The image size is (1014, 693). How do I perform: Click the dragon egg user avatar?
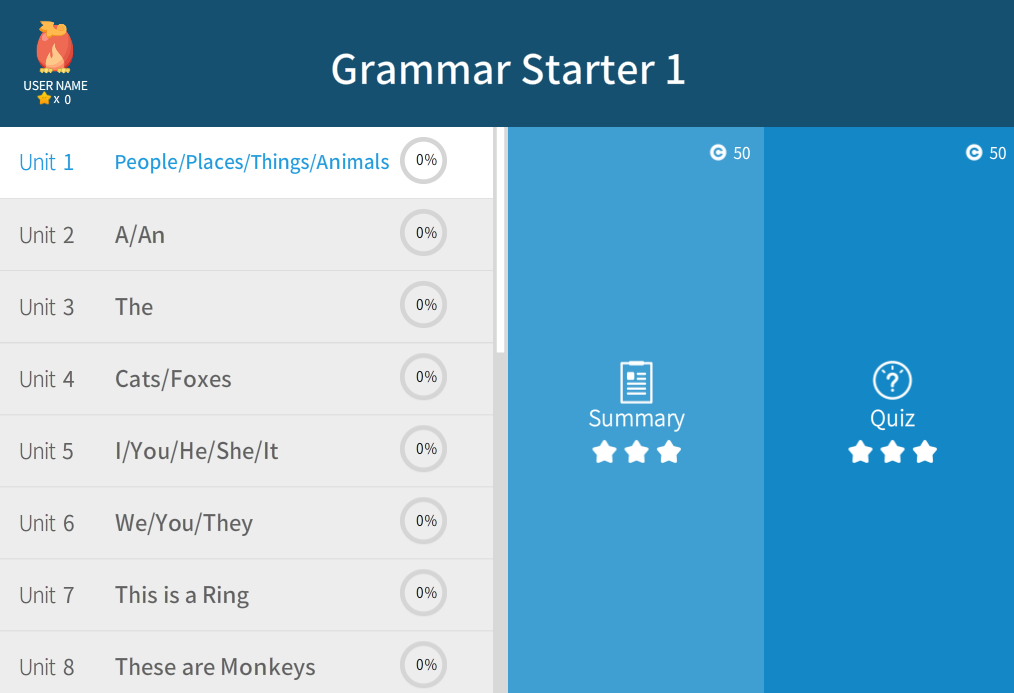(x=54, y=48)
